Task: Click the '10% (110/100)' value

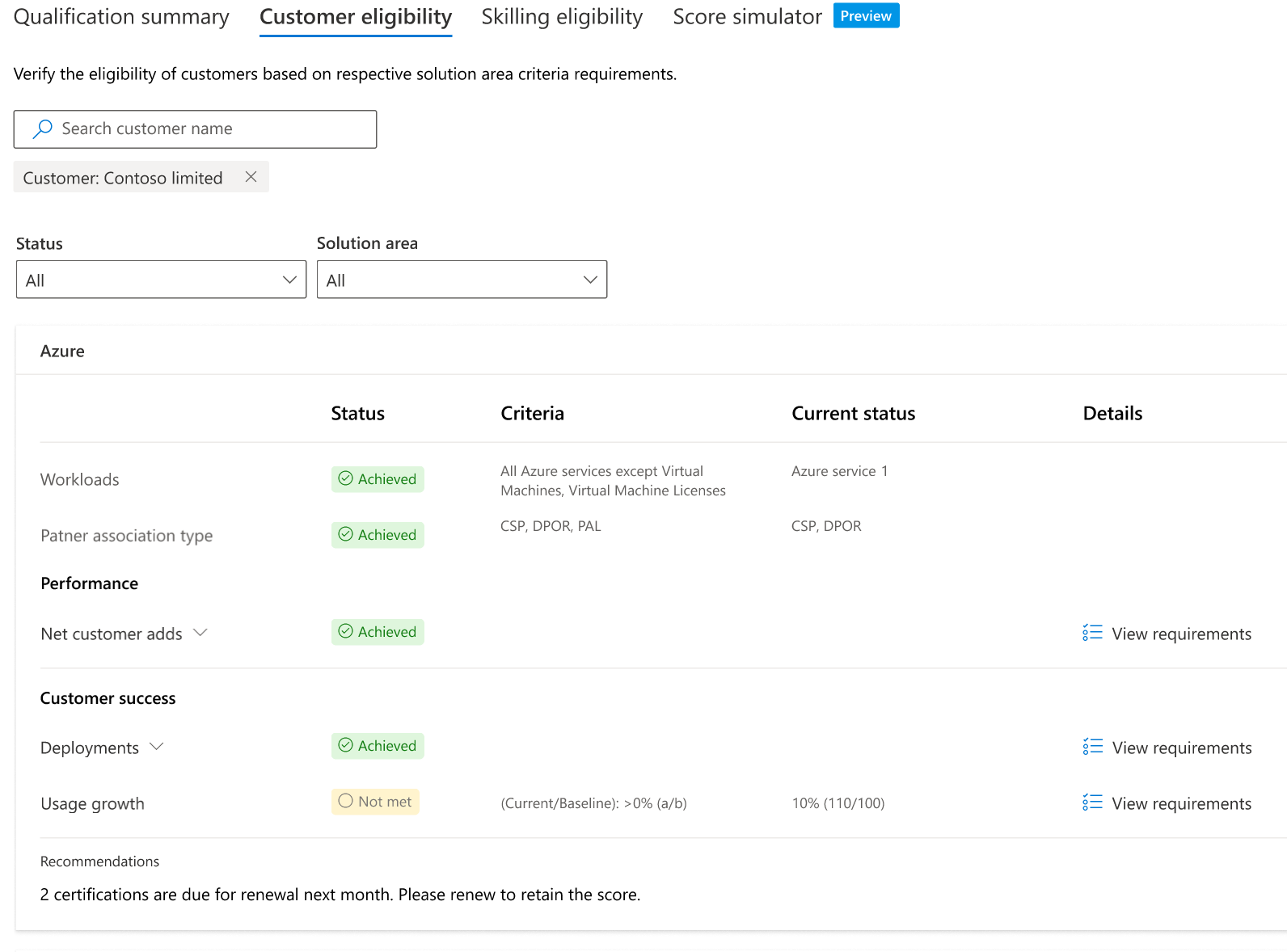Action: [x=838, y=803]
